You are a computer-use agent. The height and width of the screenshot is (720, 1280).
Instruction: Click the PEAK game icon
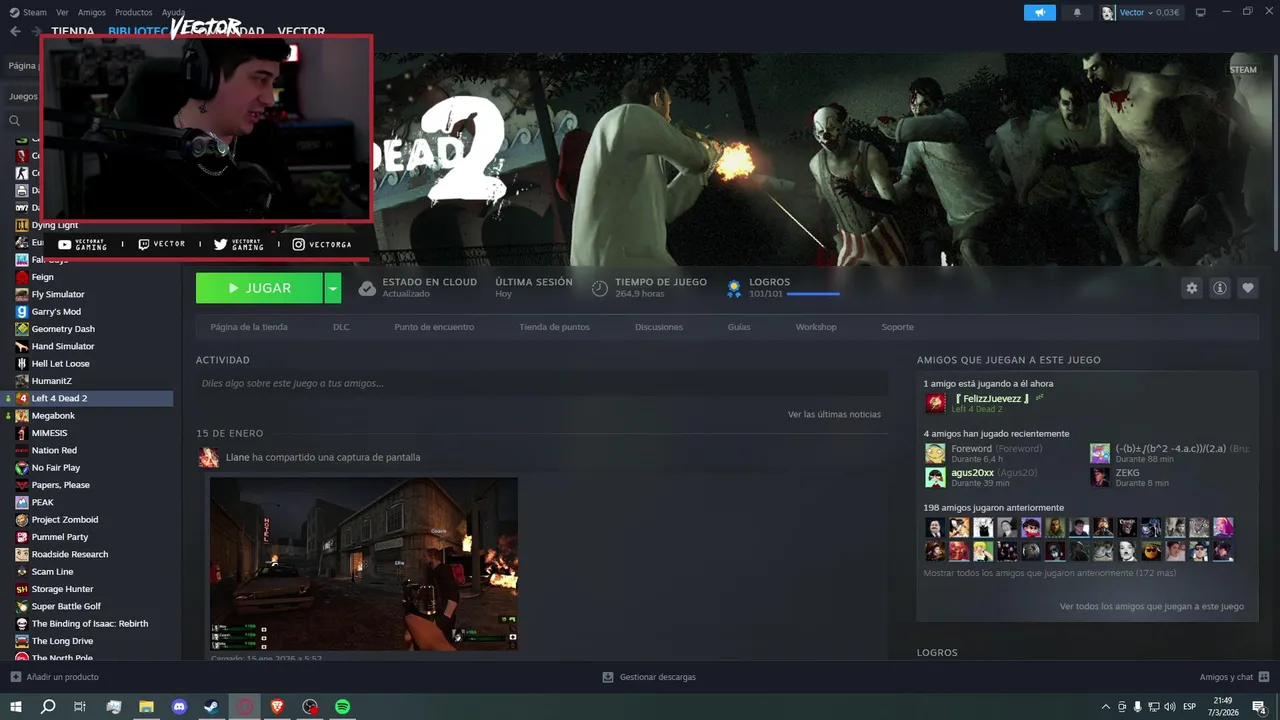tap(22, 502)
